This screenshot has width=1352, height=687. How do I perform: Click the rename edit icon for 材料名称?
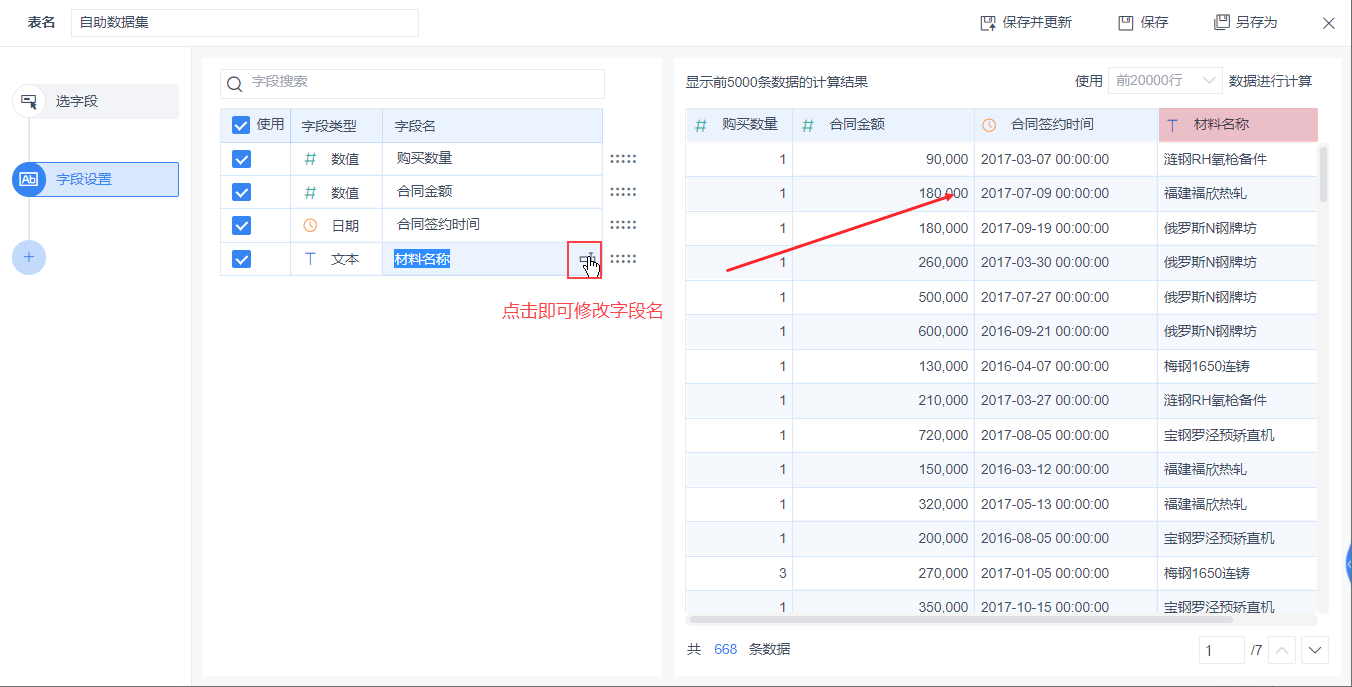(x=585, y=260)
